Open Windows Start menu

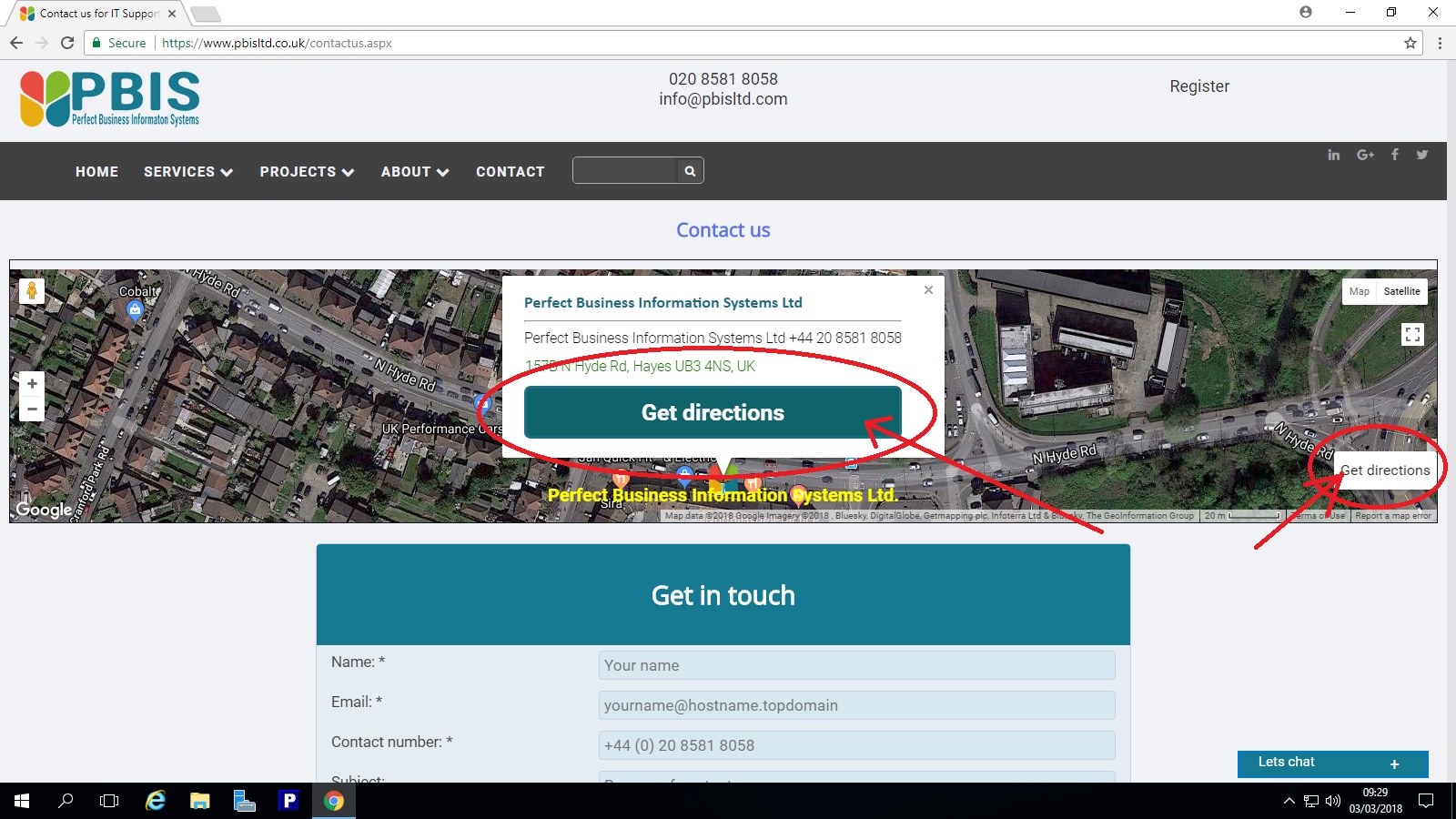click(22, 801)
